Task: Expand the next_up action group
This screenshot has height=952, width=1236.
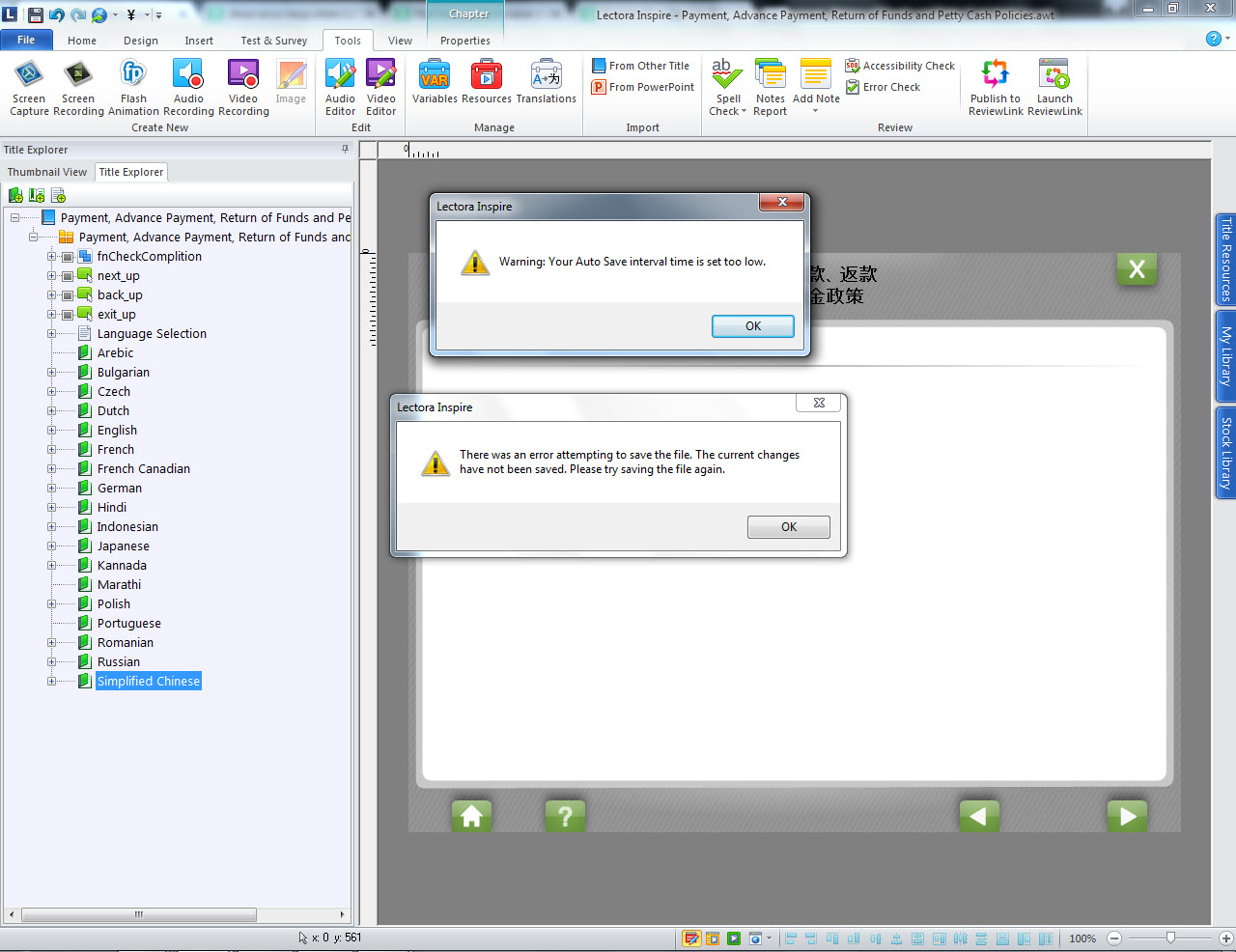Action: pos(52,275)
